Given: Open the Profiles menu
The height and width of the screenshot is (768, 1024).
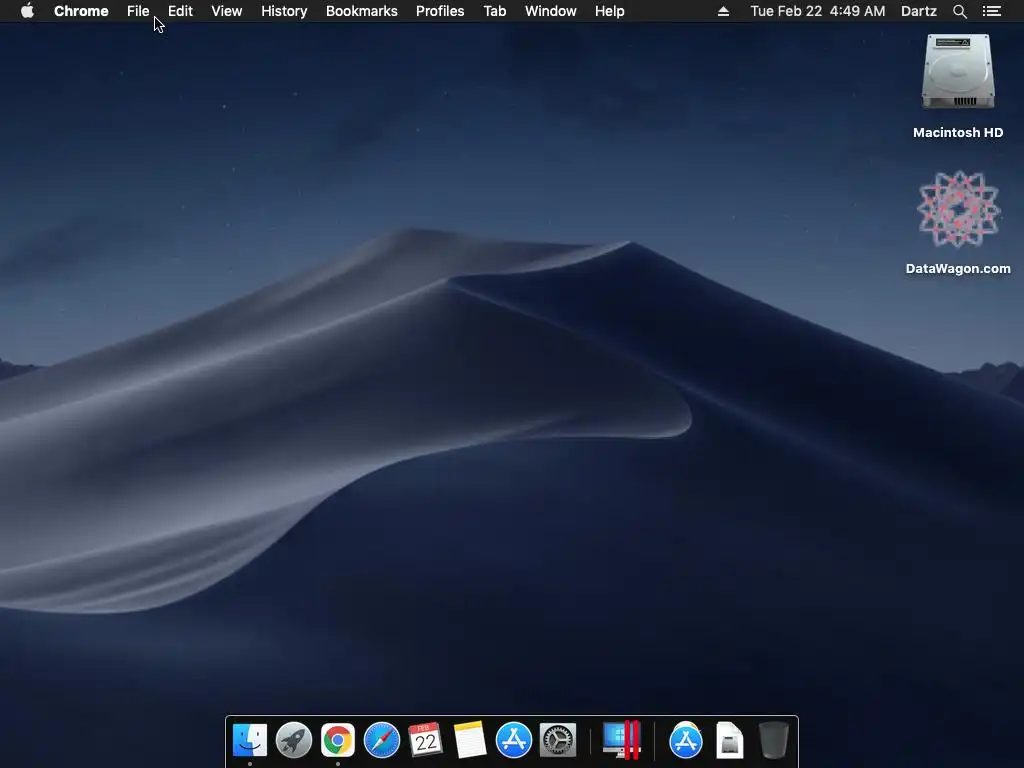Looking at the screenshot, I should 440,11.
